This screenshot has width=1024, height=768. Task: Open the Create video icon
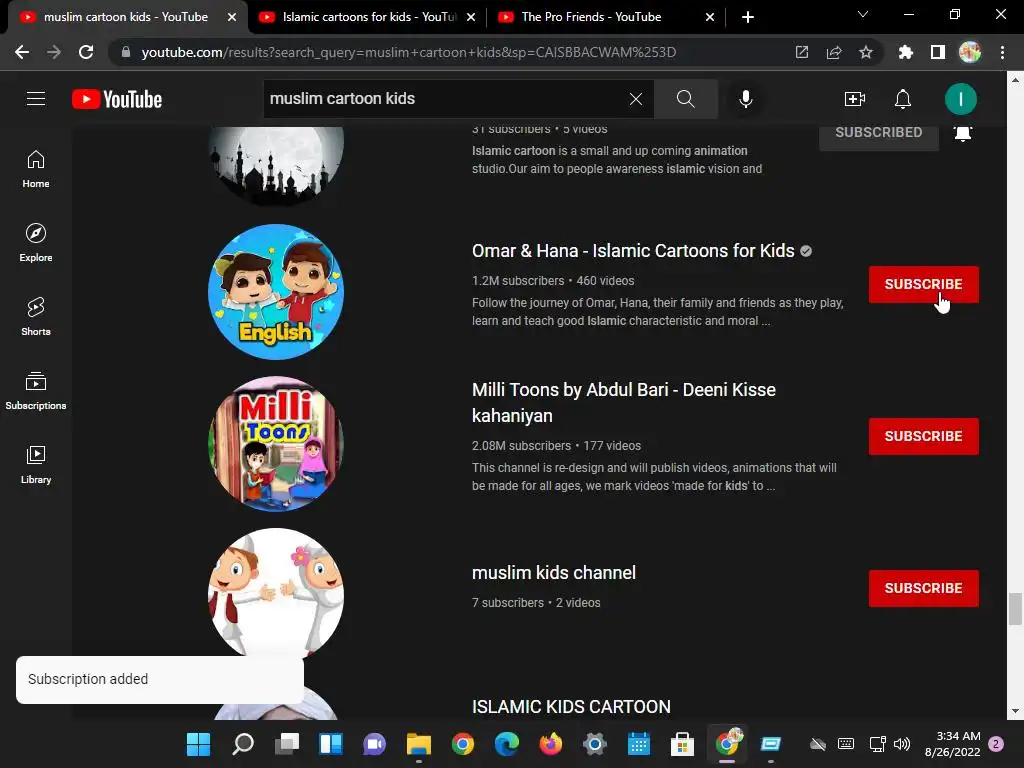[x=854, y=99]
